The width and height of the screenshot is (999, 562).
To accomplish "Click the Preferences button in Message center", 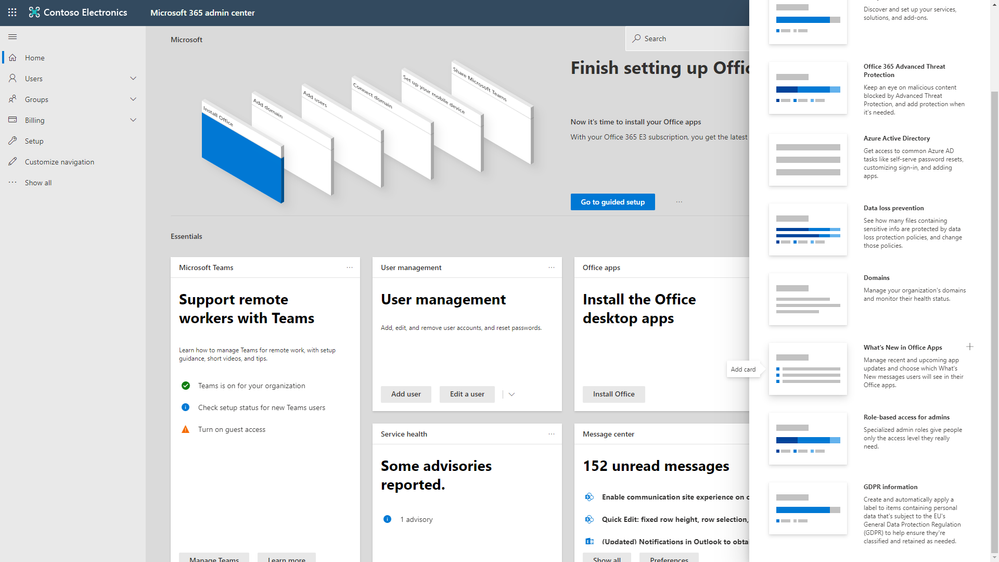I will point(669,558).
